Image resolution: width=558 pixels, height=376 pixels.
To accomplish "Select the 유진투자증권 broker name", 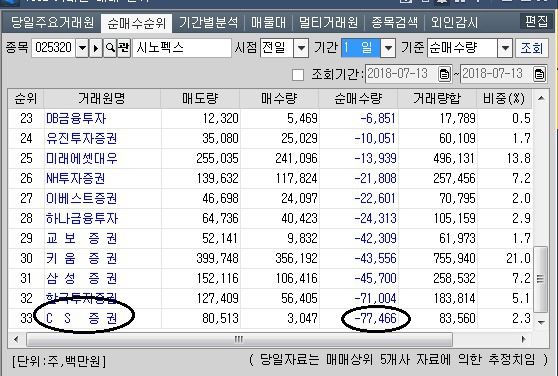I will click(x=81, y=138).
